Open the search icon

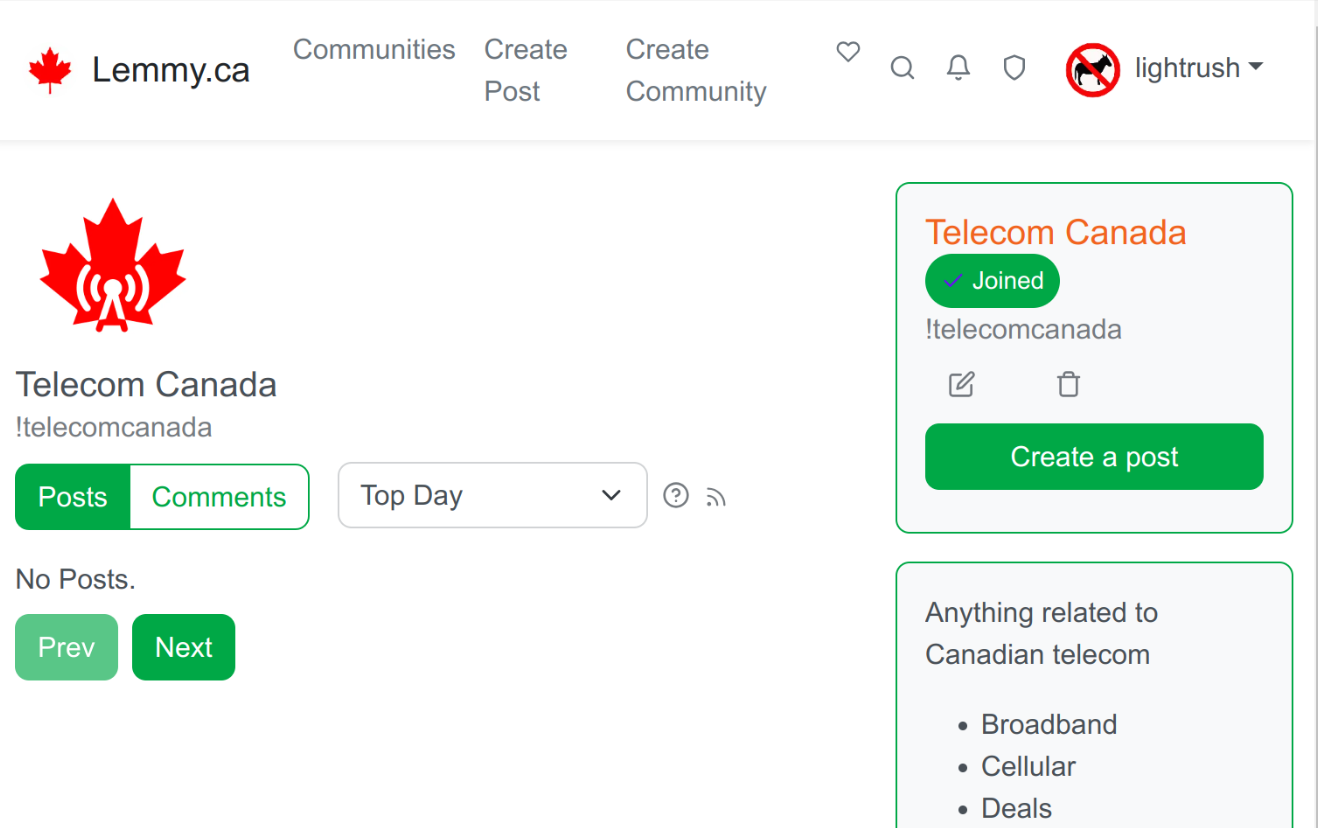tap(902, 68)
